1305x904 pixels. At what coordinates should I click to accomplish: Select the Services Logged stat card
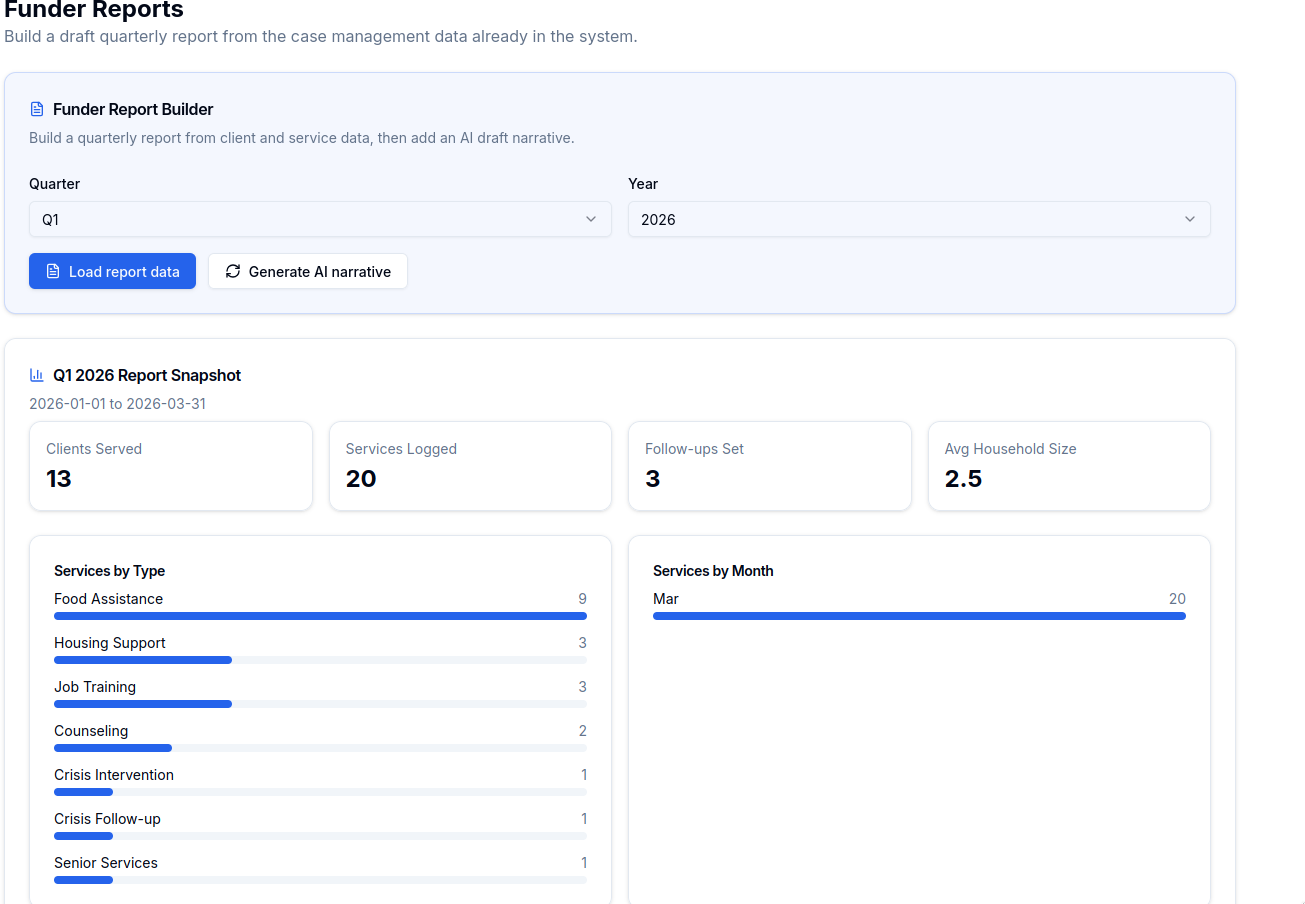pyautogui.click(x=470, y=466)
